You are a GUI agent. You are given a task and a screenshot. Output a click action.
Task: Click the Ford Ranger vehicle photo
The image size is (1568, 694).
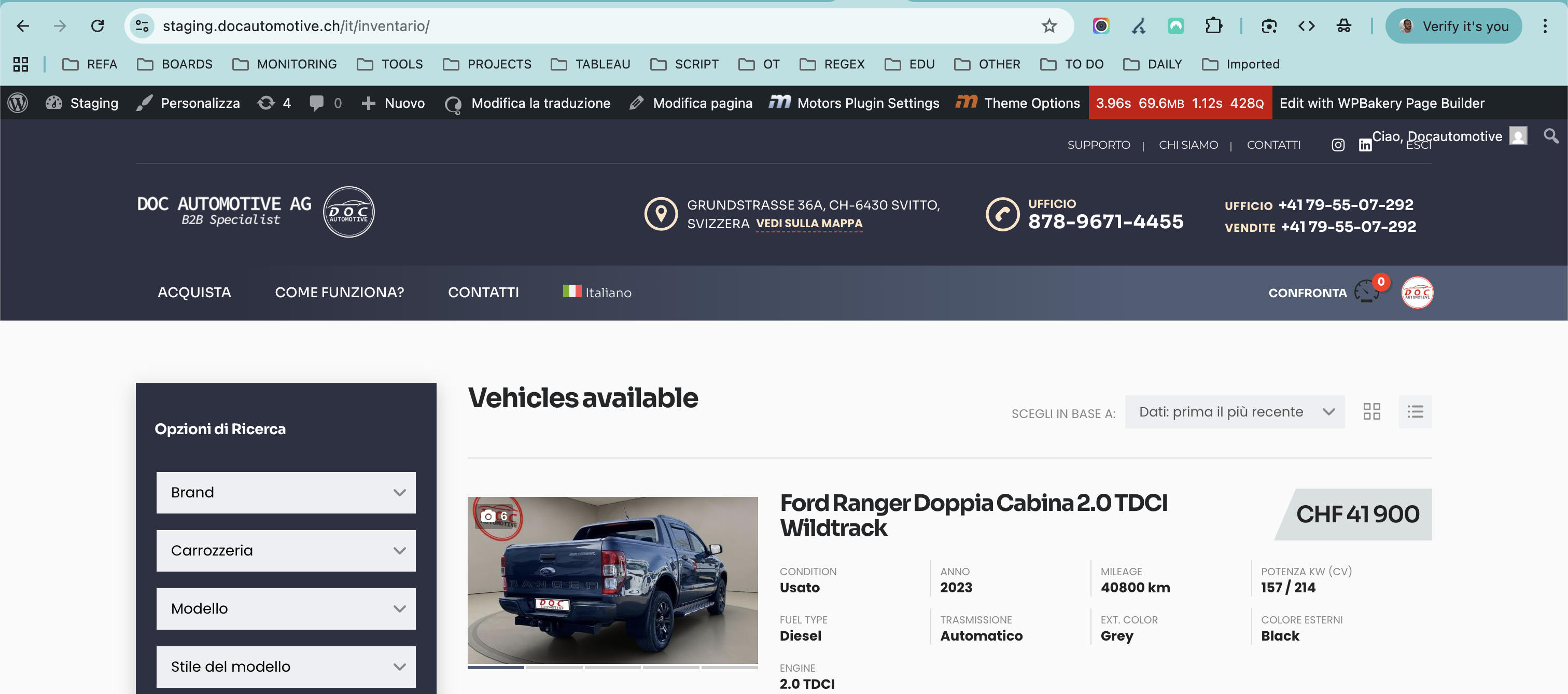(x=612, y=579)
